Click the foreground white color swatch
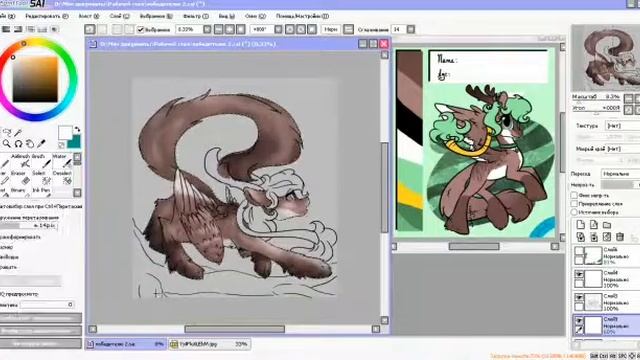Viewport: 640px width, 360px height. [64, 132]
